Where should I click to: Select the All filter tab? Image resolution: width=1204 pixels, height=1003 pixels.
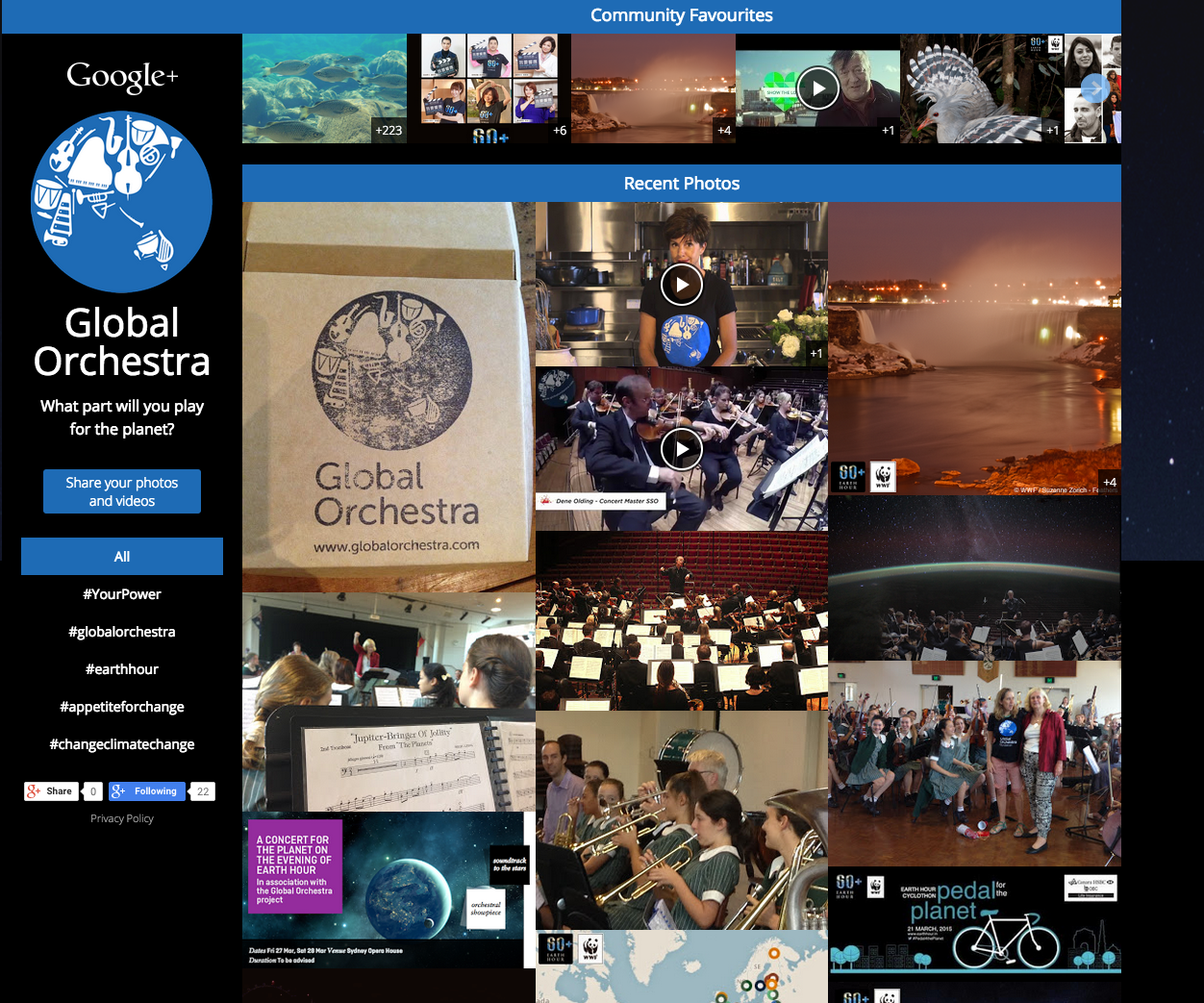coord(122,557)
